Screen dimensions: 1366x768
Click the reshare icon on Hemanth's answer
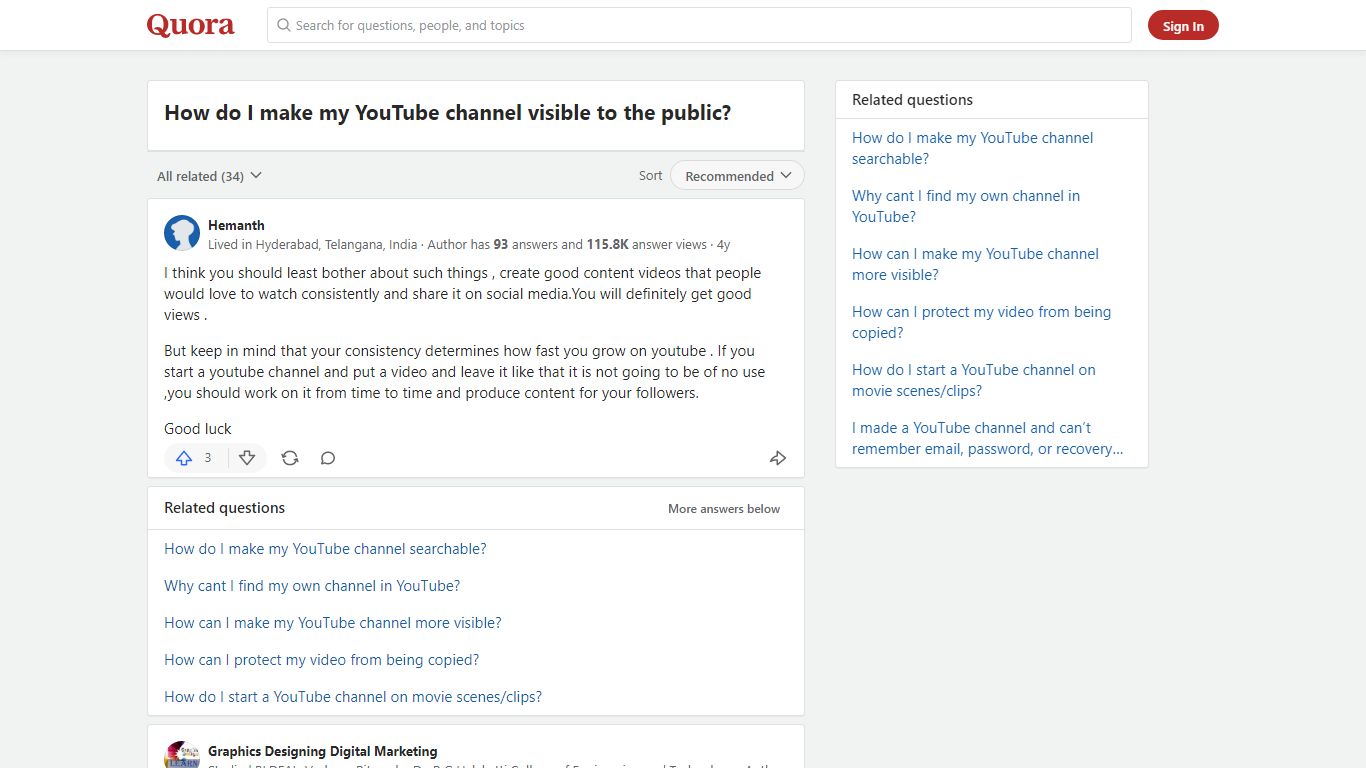point(290,458)
